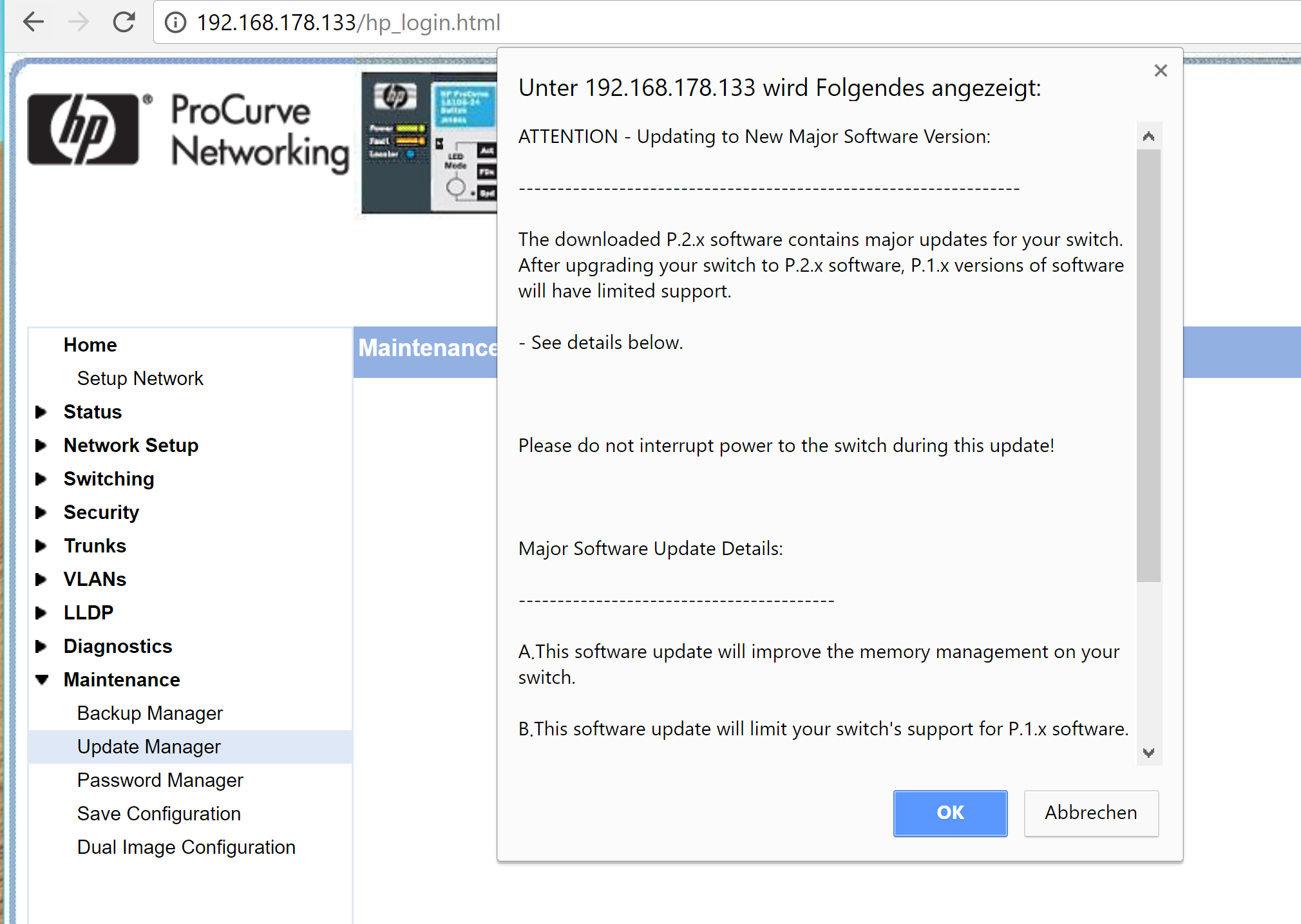Expand the Status menu arrow
1301x924 pixels.
coord(41,412)
